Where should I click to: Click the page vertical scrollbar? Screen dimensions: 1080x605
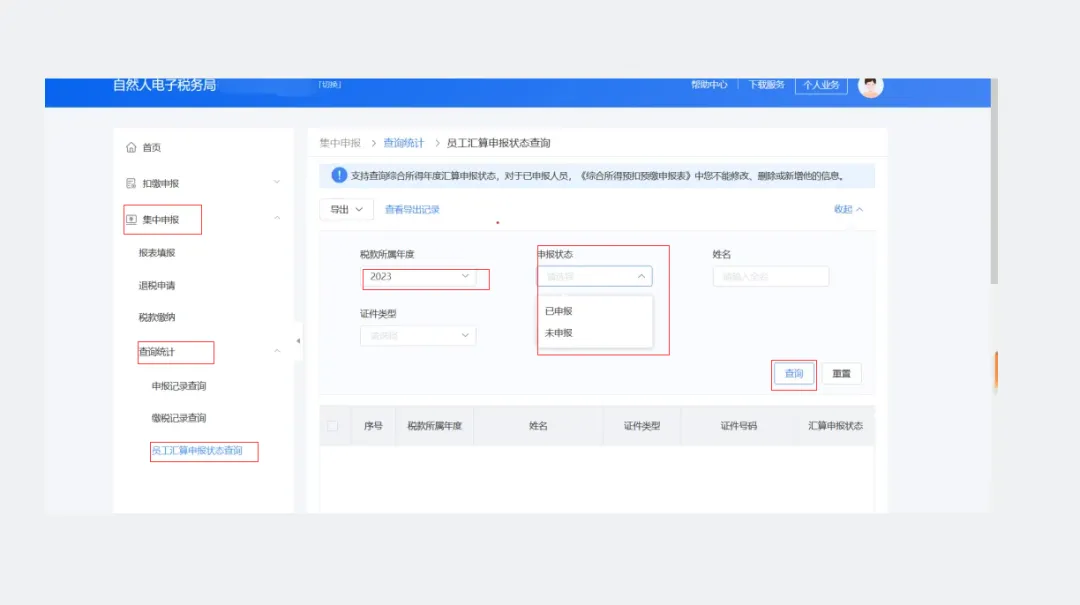point(994,181)
